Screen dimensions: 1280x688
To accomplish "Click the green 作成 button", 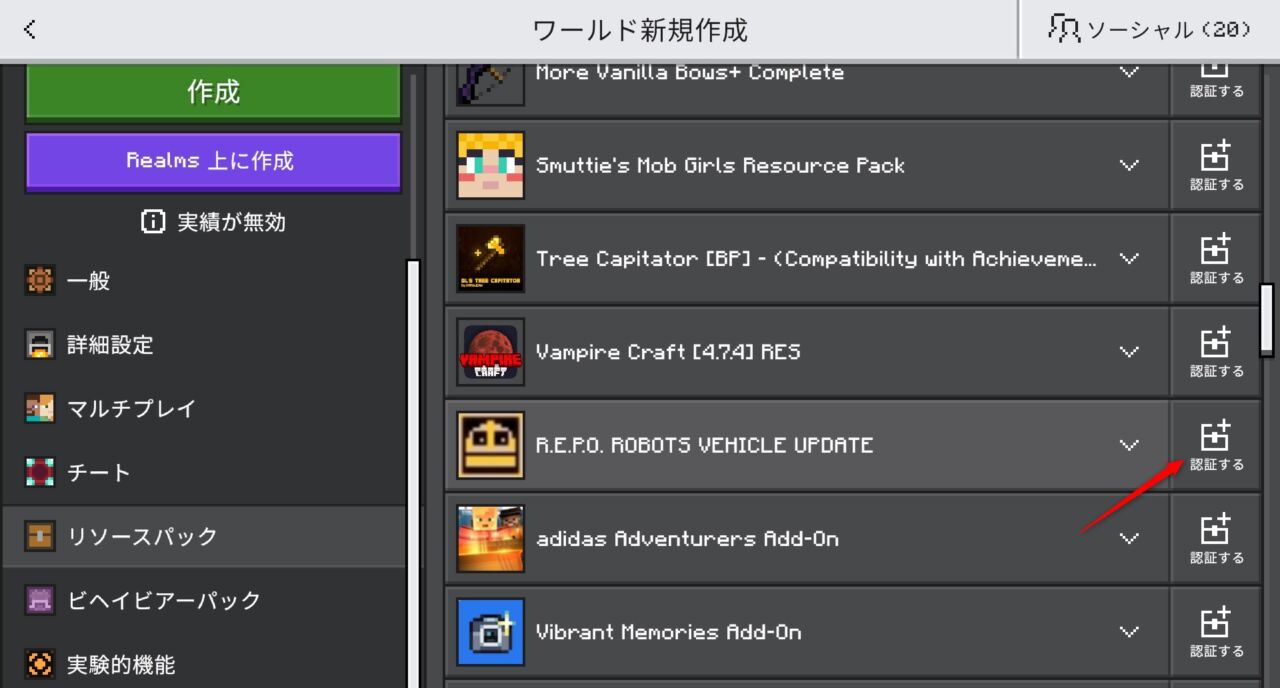I will click(x=213, y=92).
